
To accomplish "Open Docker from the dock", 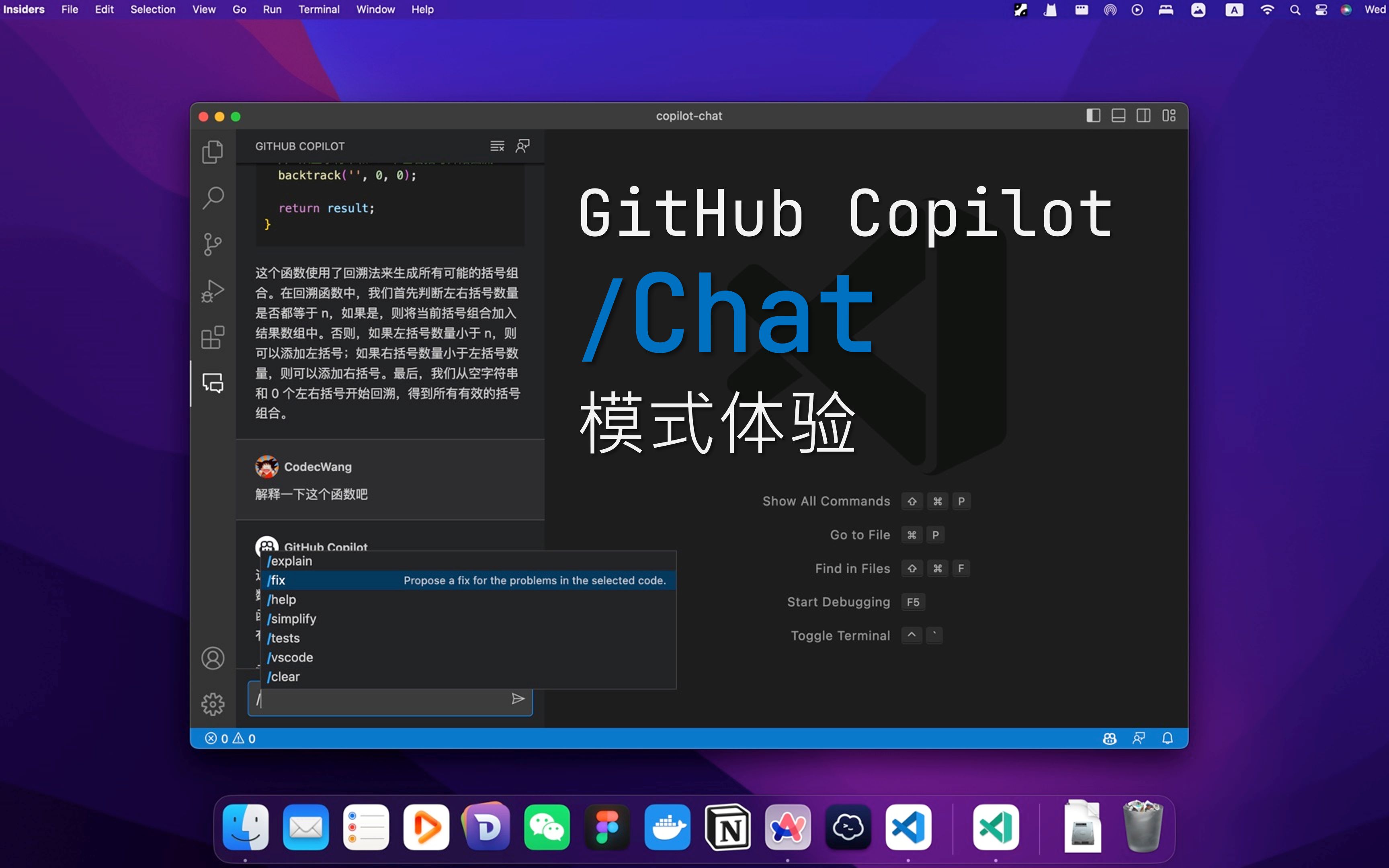I will 668,827.
